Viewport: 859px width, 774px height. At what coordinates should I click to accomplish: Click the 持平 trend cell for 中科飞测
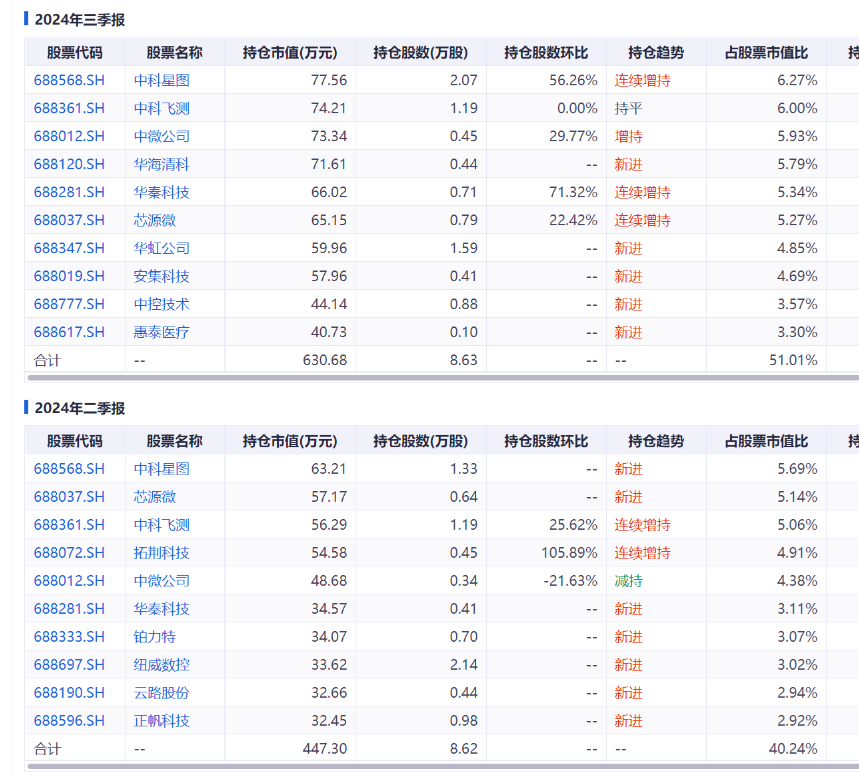(x=628, y=108)
